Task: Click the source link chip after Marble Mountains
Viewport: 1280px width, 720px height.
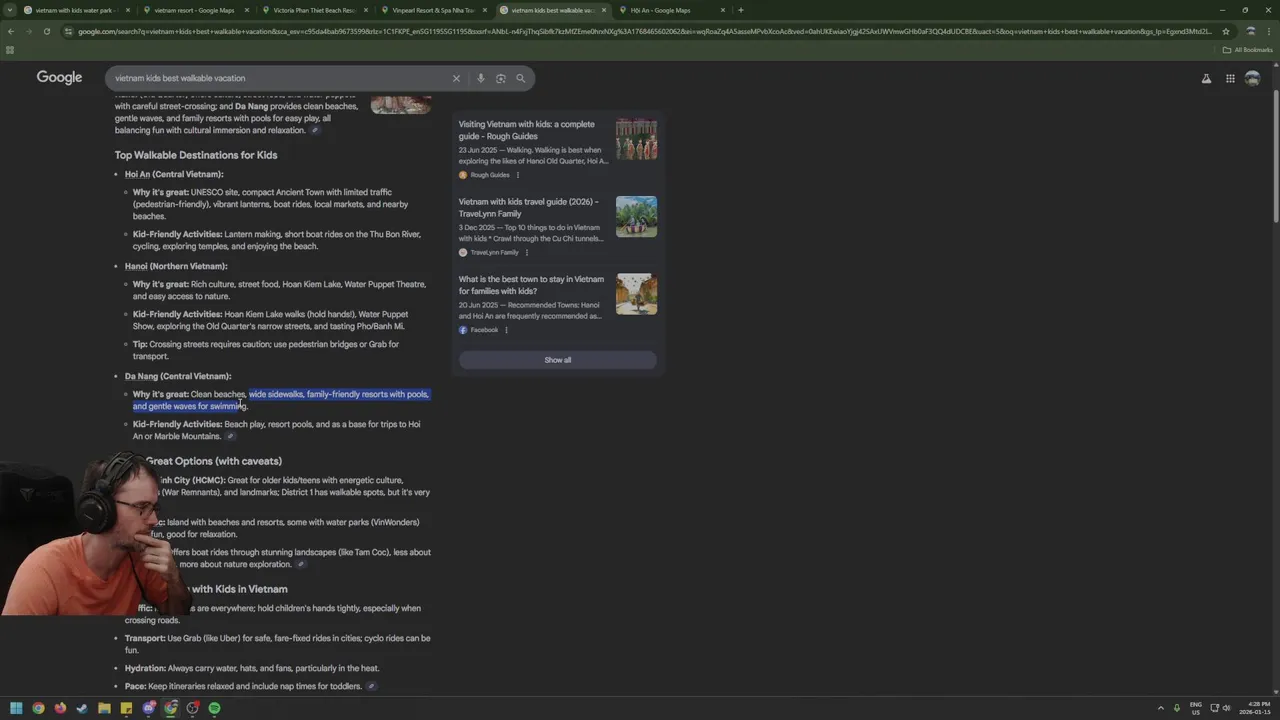Action: 230,436
